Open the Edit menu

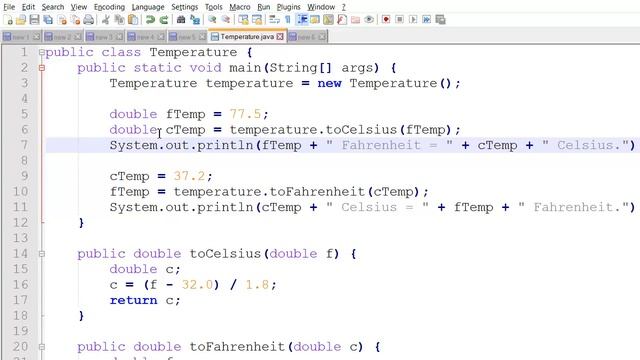(28, 7)
